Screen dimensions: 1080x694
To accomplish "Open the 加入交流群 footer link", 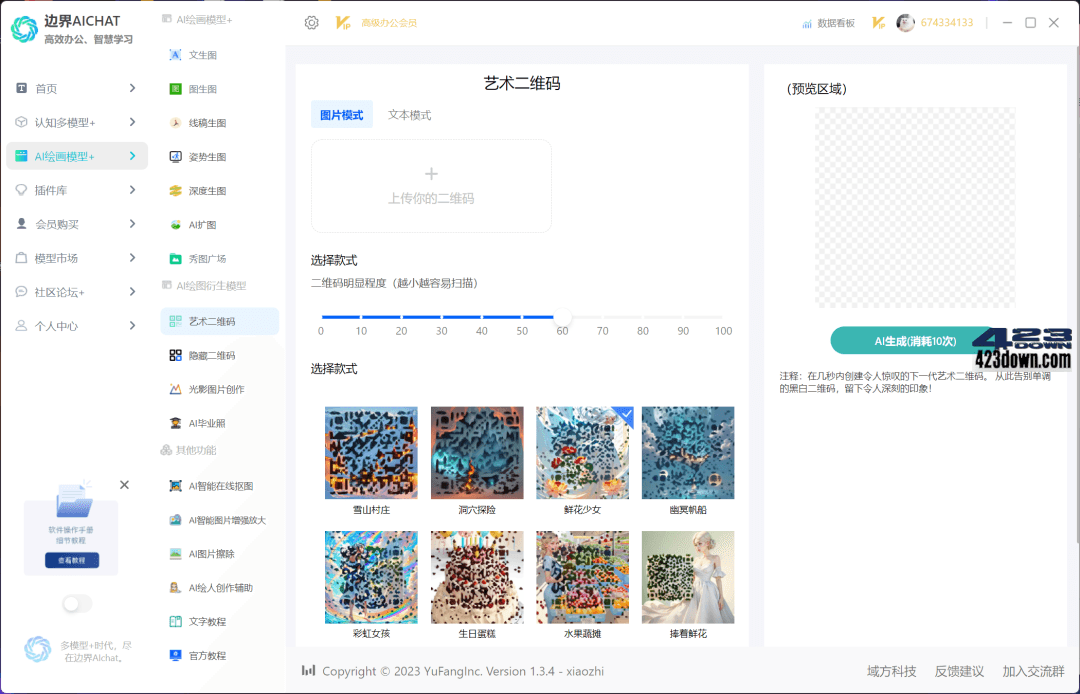I will coord(1033,671).
